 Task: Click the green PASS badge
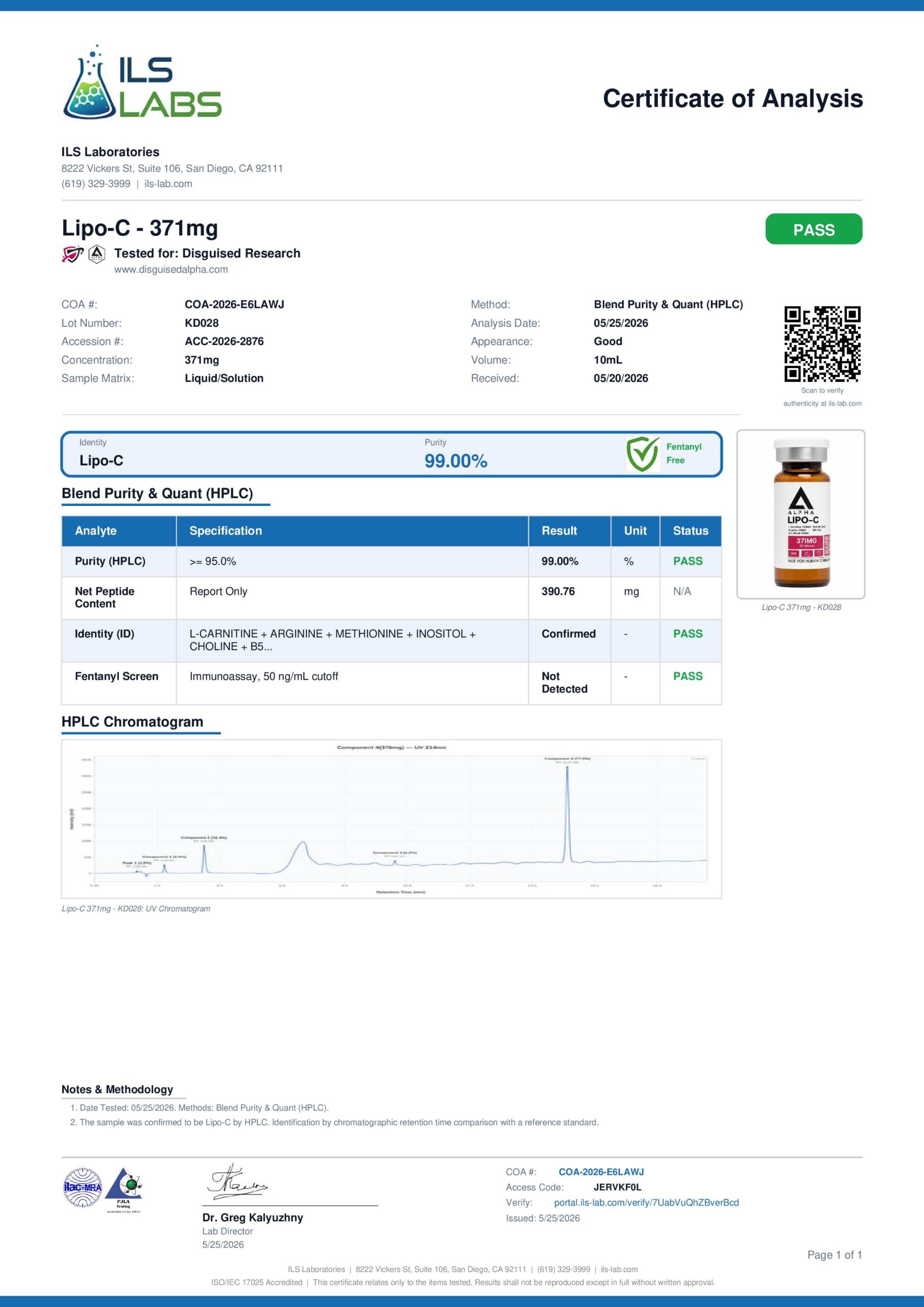814,229
